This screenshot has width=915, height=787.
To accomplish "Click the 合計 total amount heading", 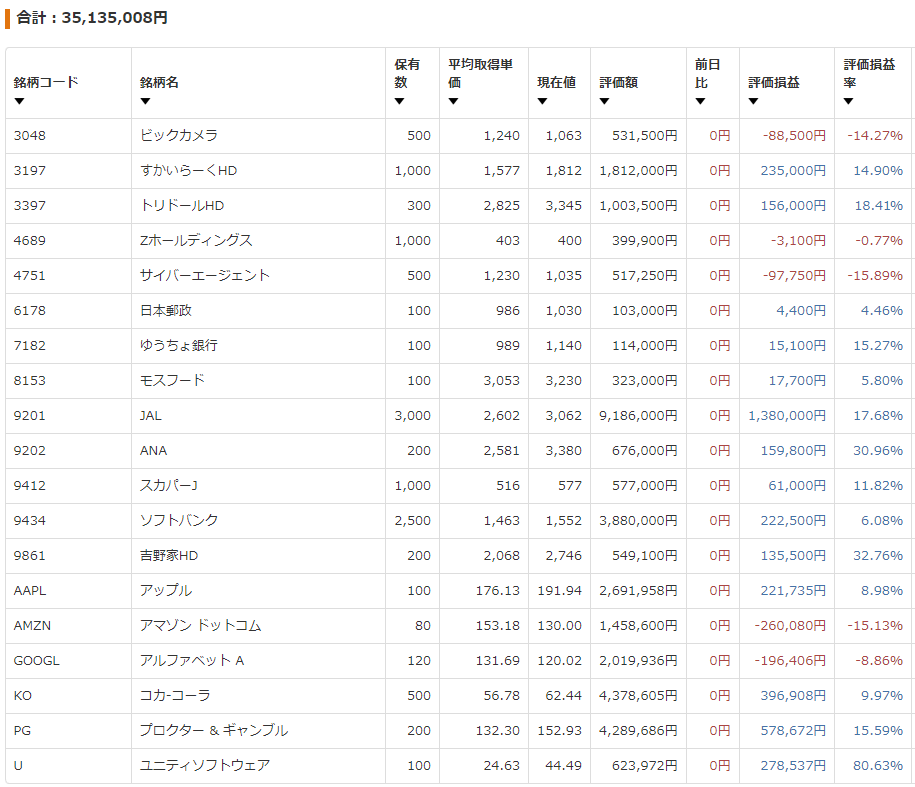I will tap(92, 18).
